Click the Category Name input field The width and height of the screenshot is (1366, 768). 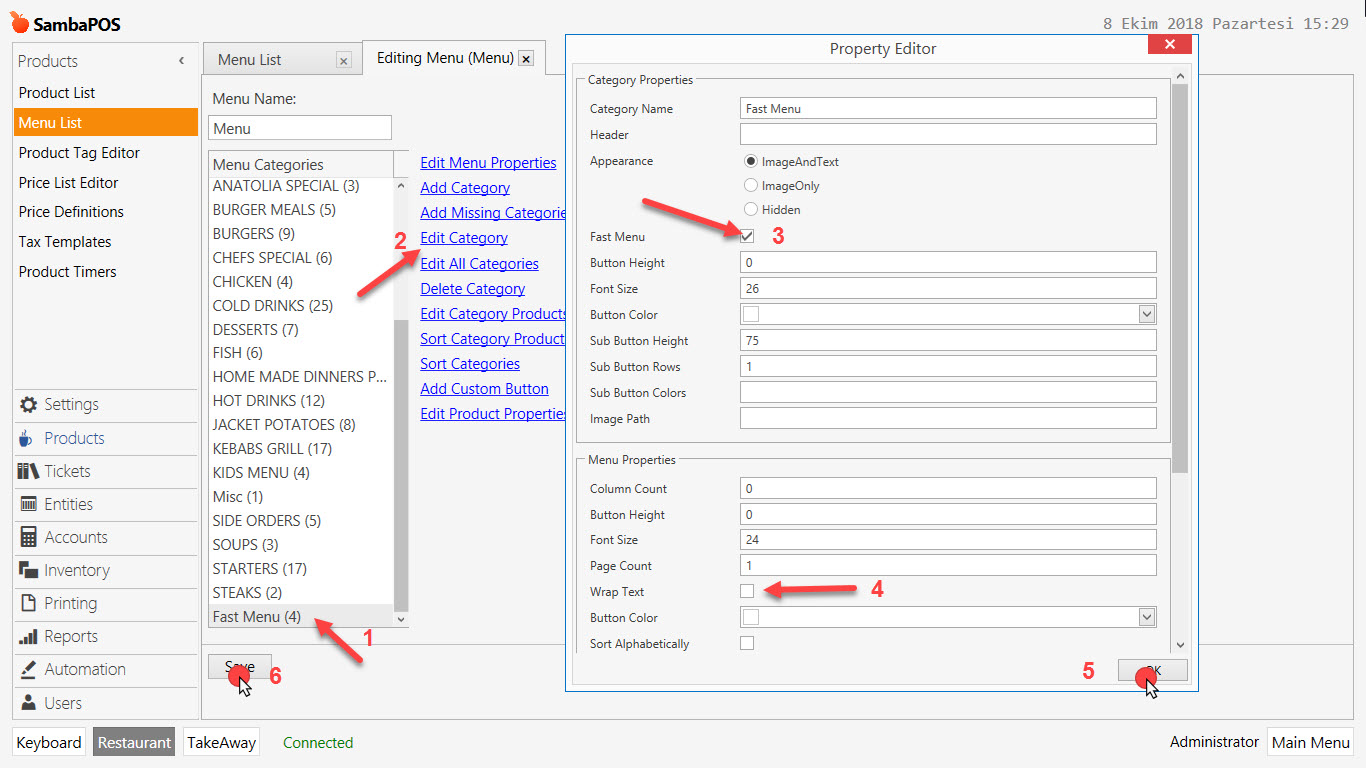pyautogui.click(x=948, y=108)
